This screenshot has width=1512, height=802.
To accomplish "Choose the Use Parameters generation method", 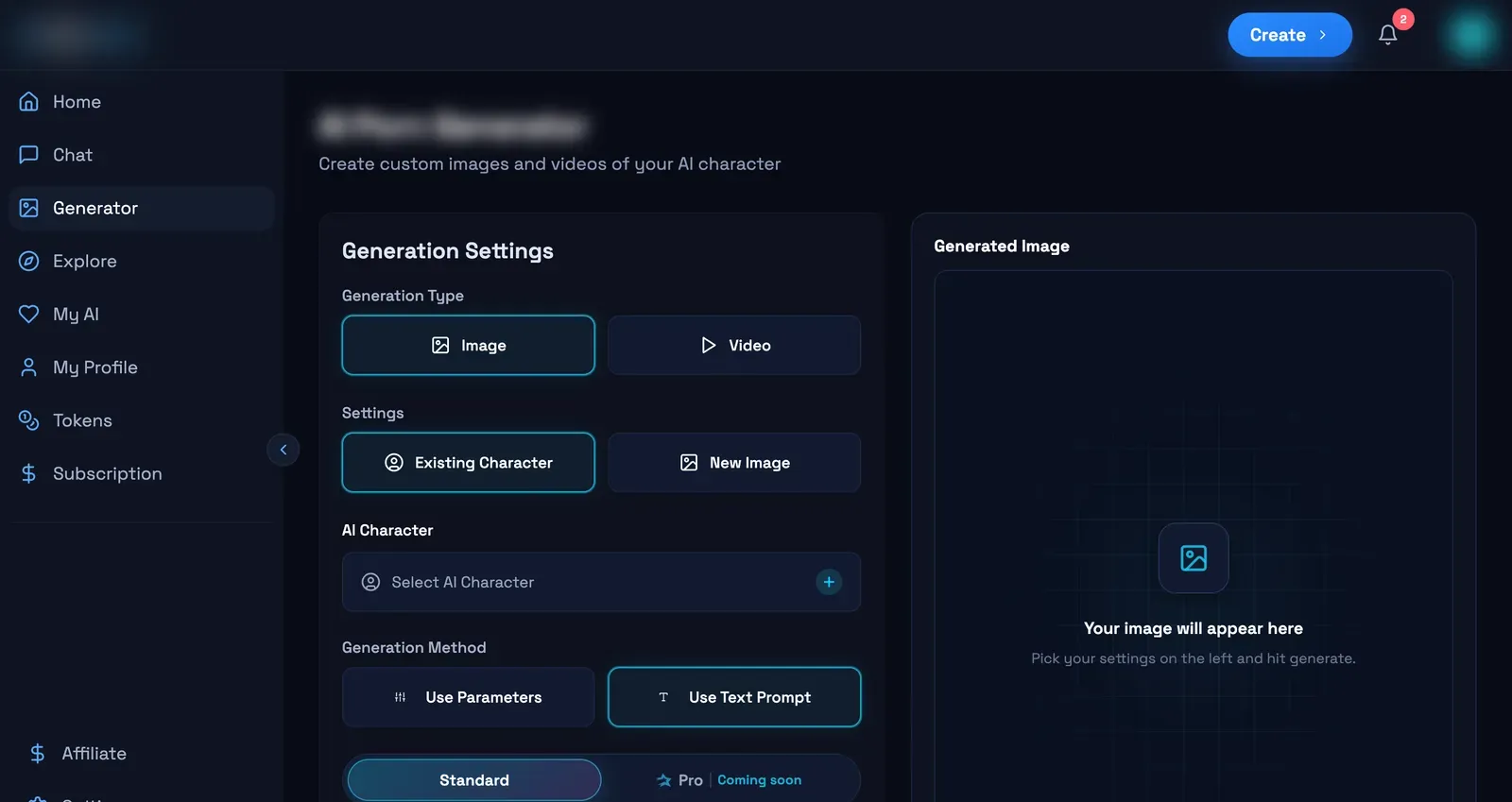I will coord(469,697).
